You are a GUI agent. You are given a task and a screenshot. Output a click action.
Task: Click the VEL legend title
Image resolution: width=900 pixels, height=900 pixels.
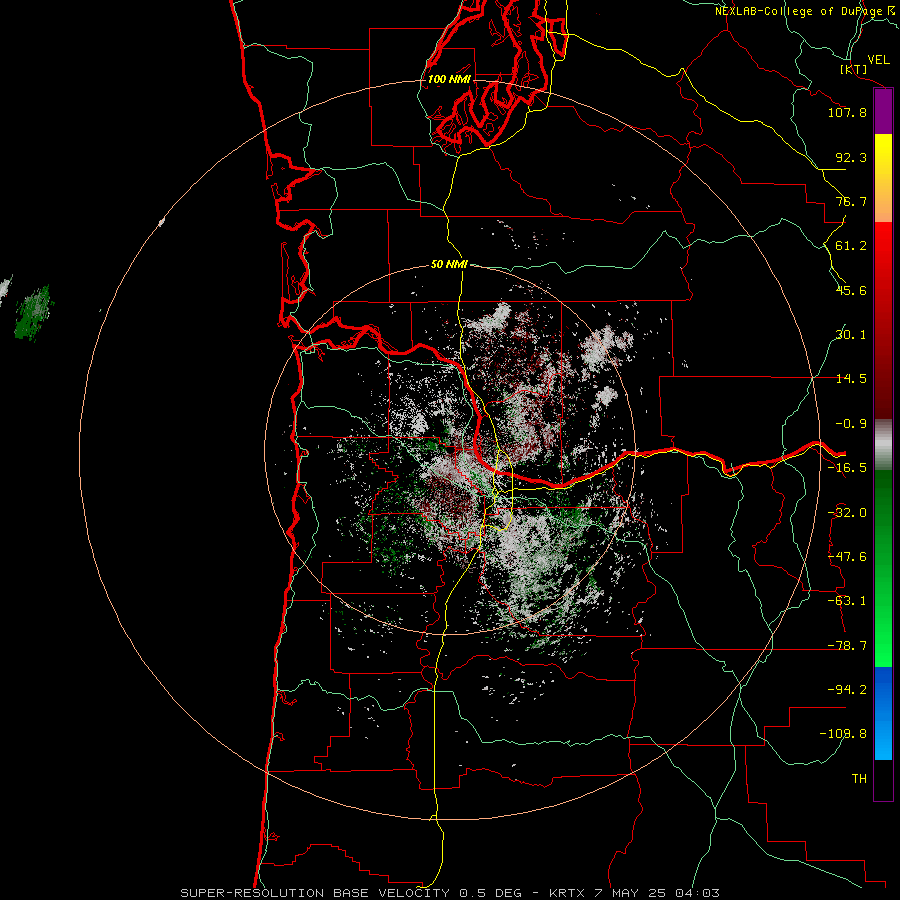point(878,59)
